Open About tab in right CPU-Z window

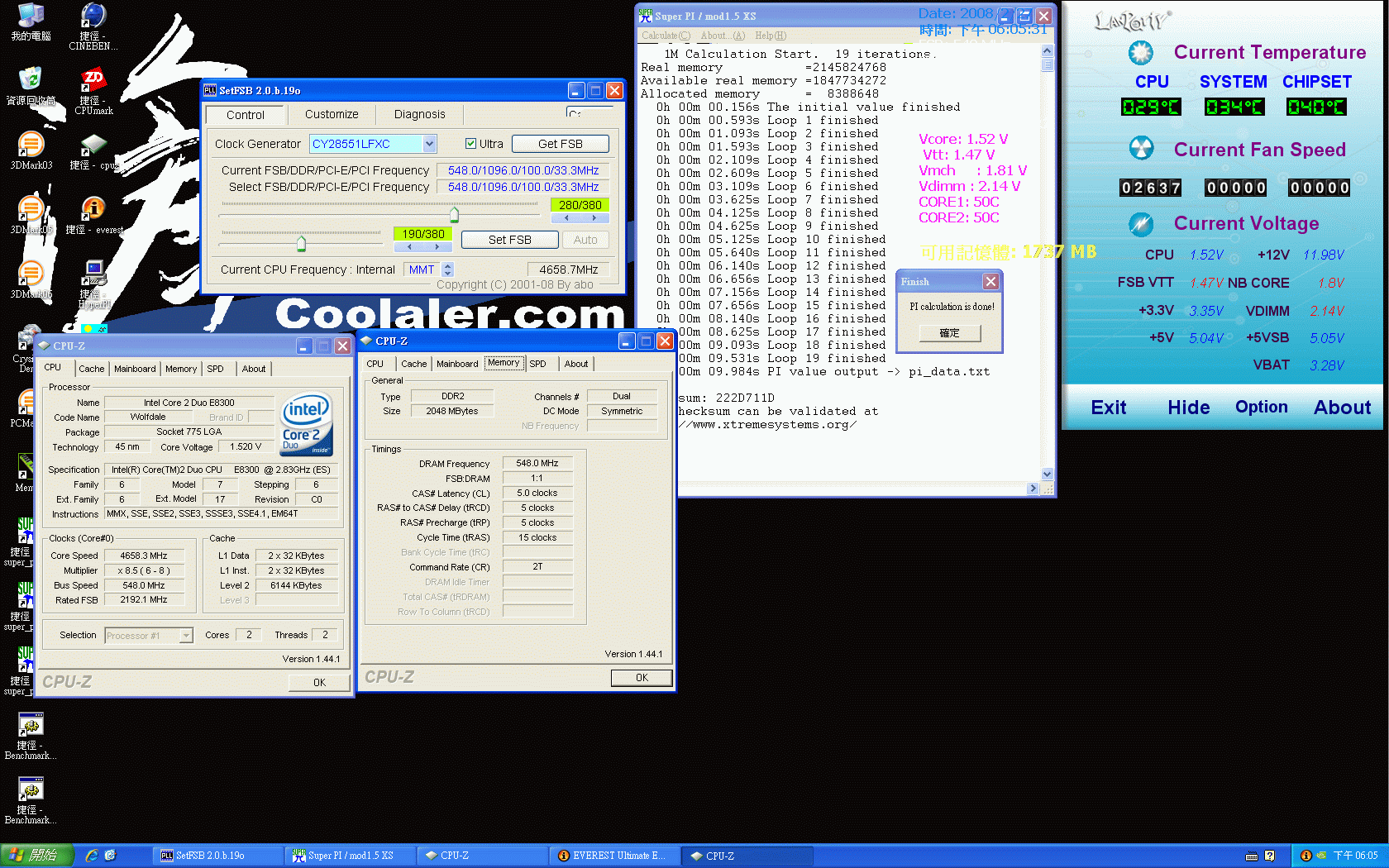point(576,364)
